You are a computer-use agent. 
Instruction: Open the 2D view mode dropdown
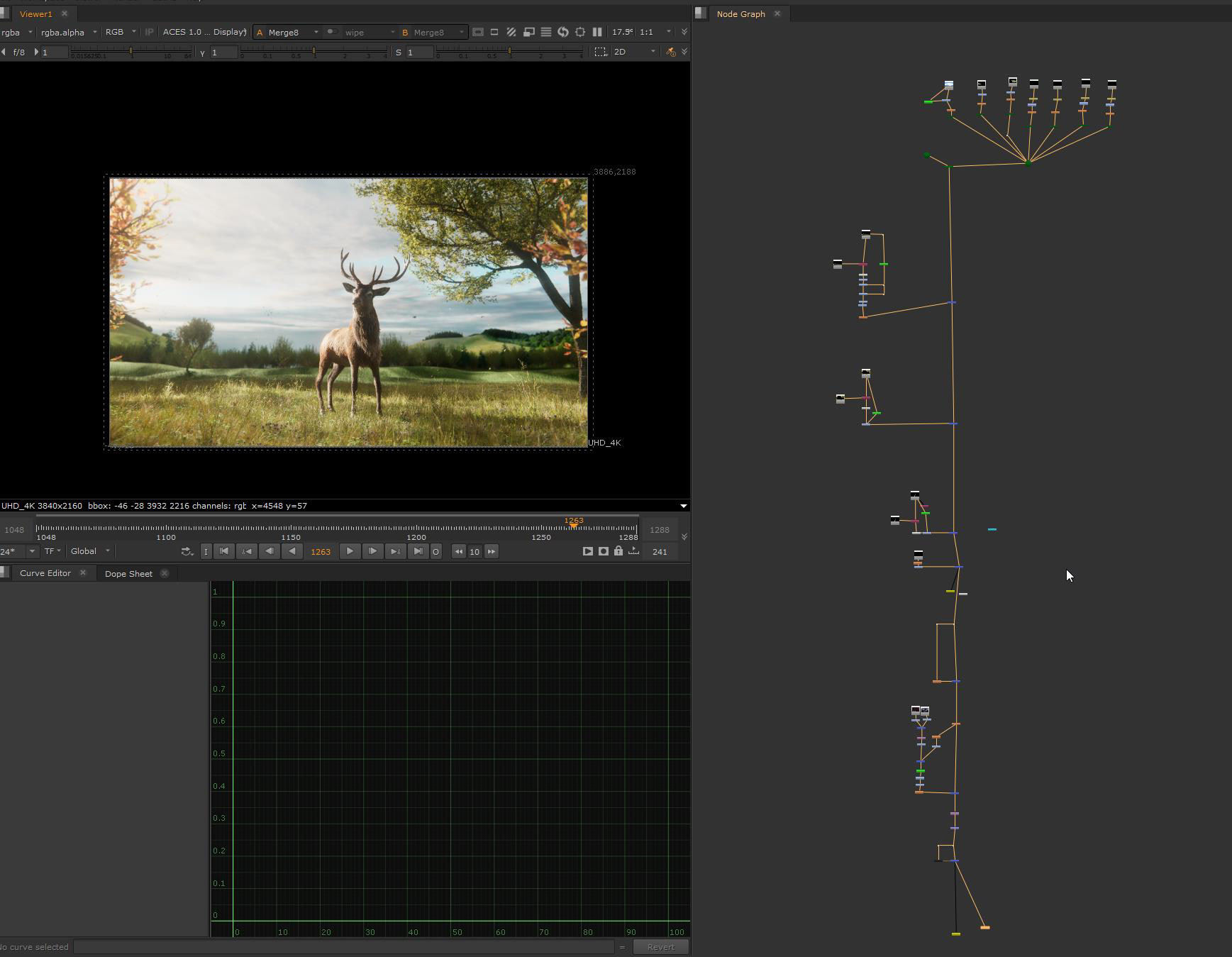[x=634, y=52]
